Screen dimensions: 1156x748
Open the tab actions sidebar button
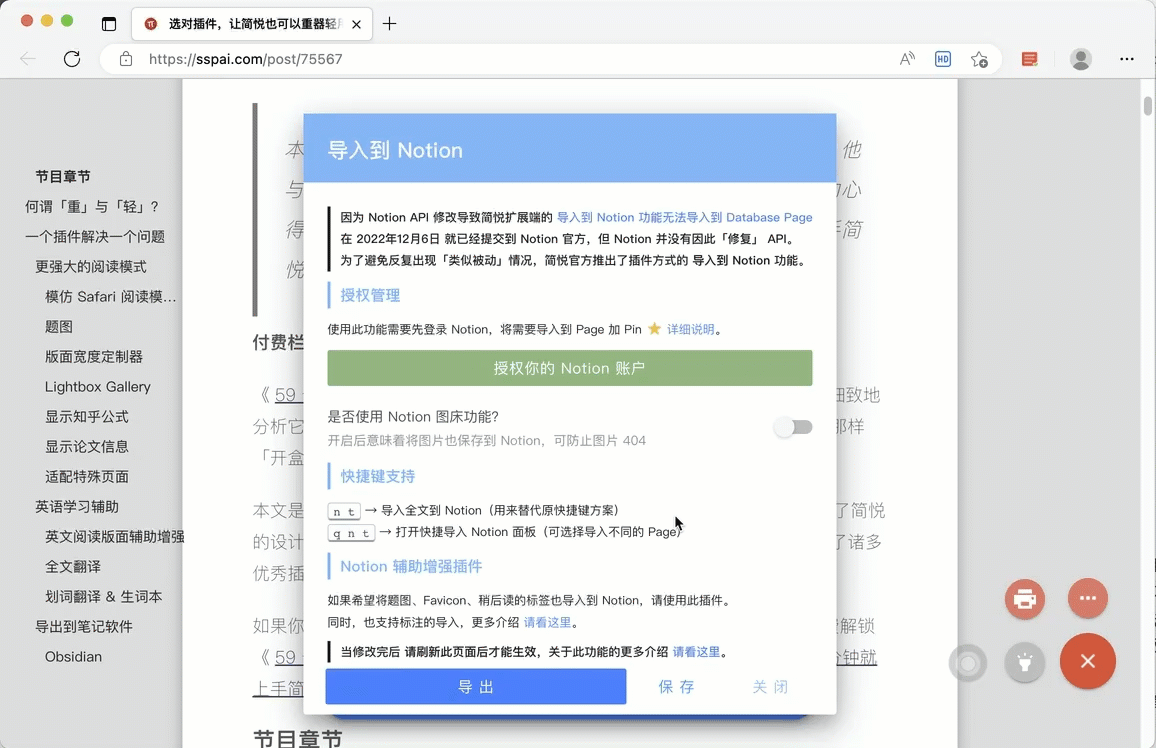click(109, 24)
